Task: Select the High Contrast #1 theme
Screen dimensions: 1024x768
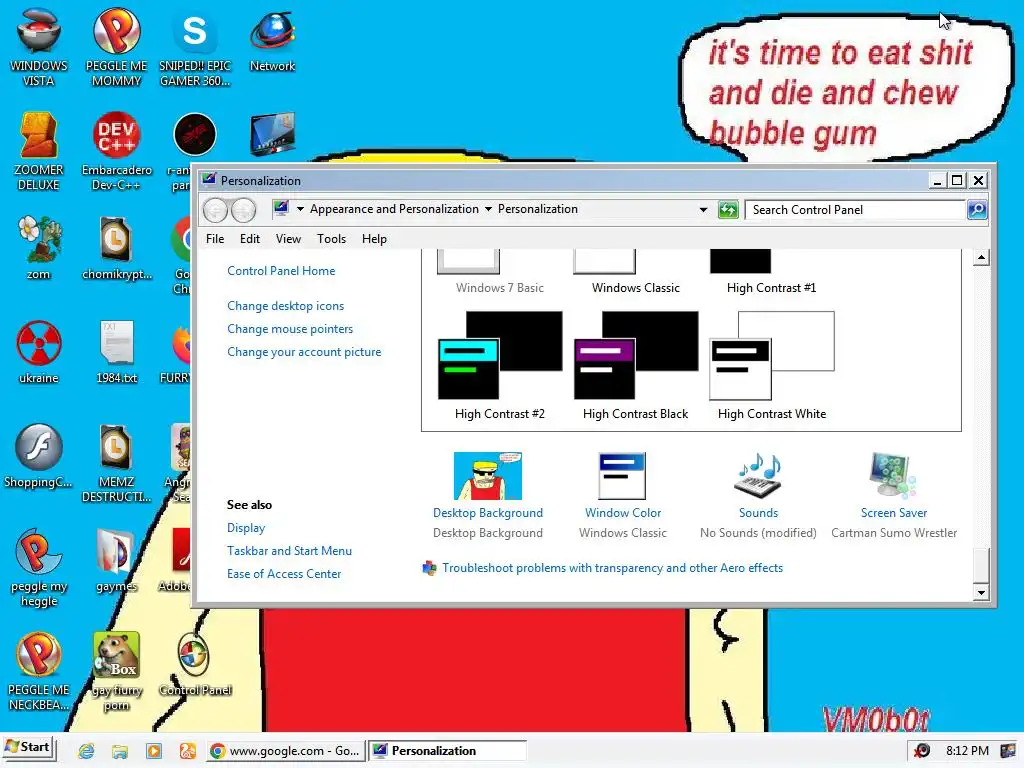Action: point(771,272)
